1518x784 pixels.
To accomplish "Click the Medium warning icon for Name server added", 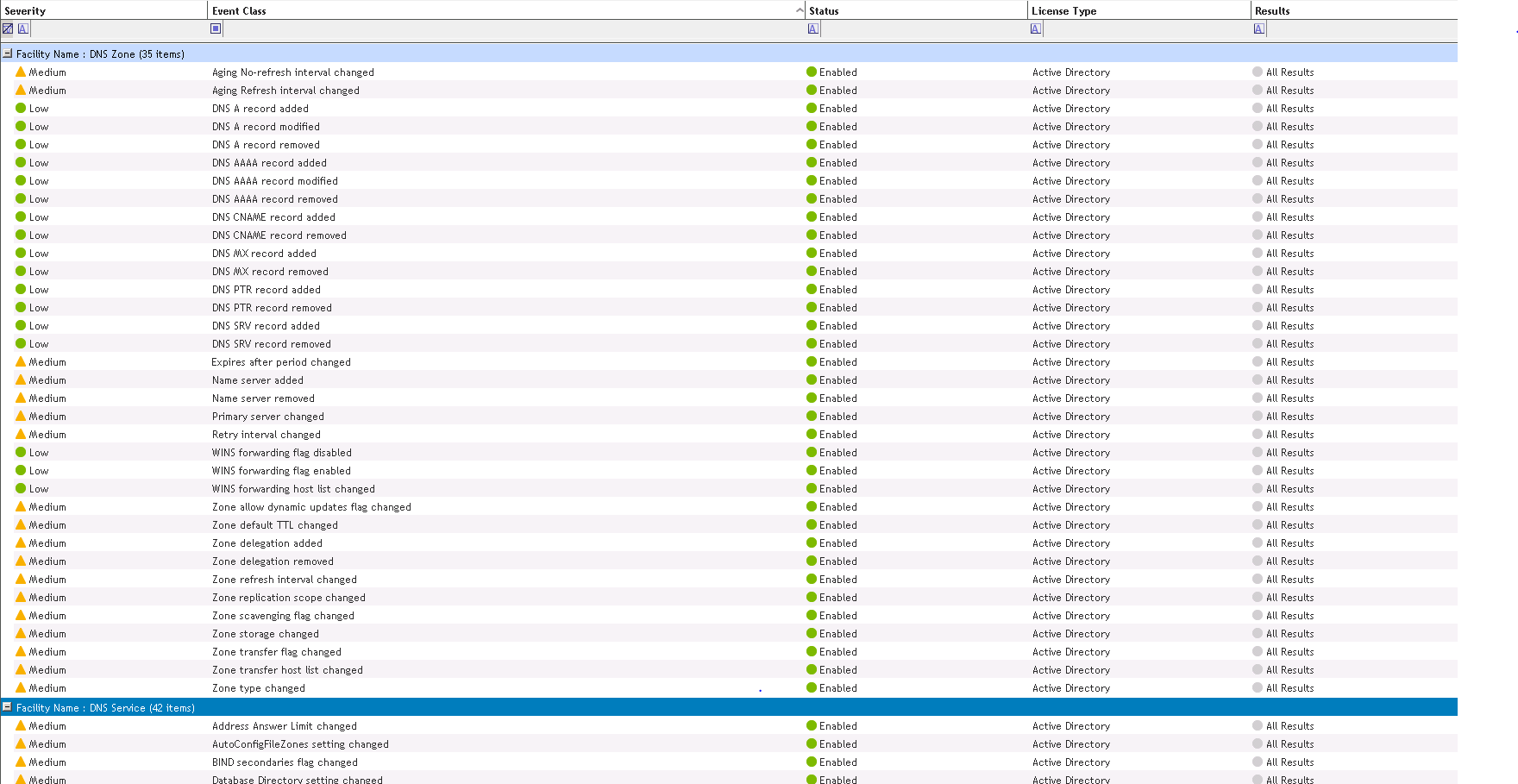I will click(21, 380).
